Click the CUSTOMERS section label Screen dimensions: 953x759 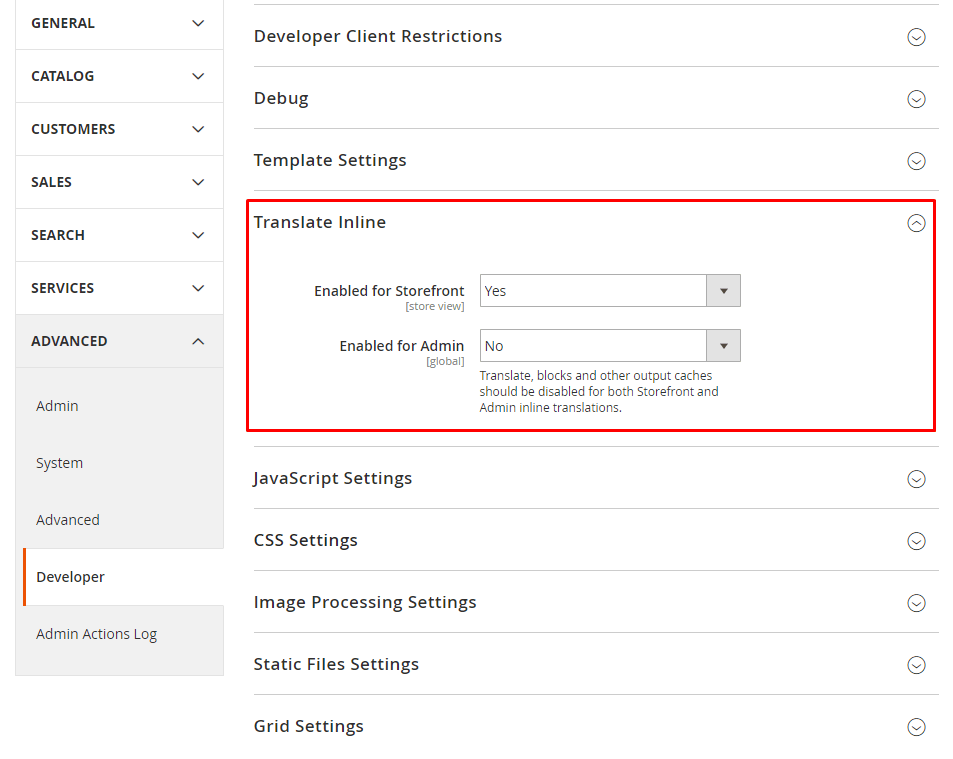(73, 129)
